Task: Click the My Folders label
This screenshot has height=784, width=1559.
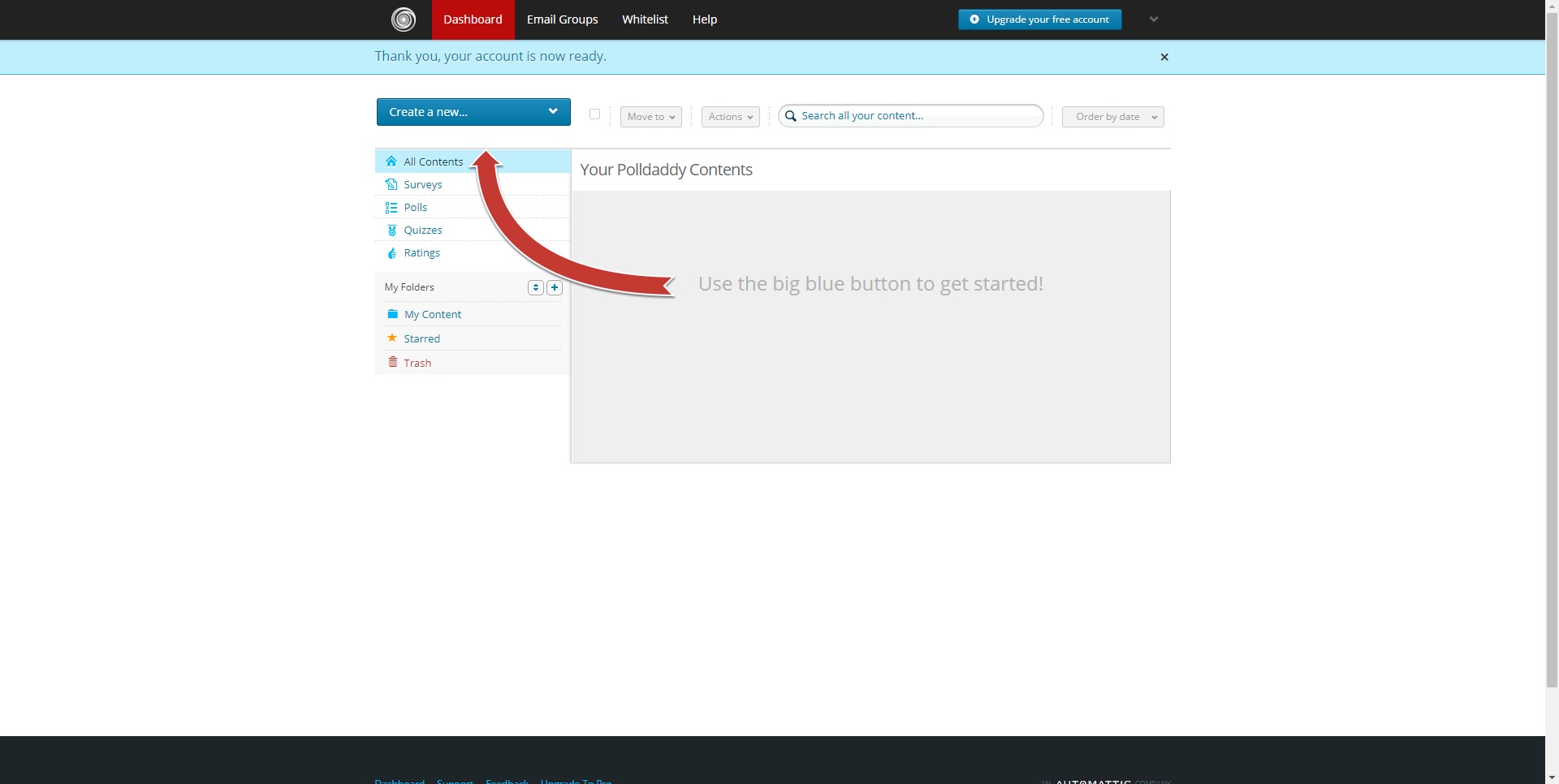Action: point(409,287)
